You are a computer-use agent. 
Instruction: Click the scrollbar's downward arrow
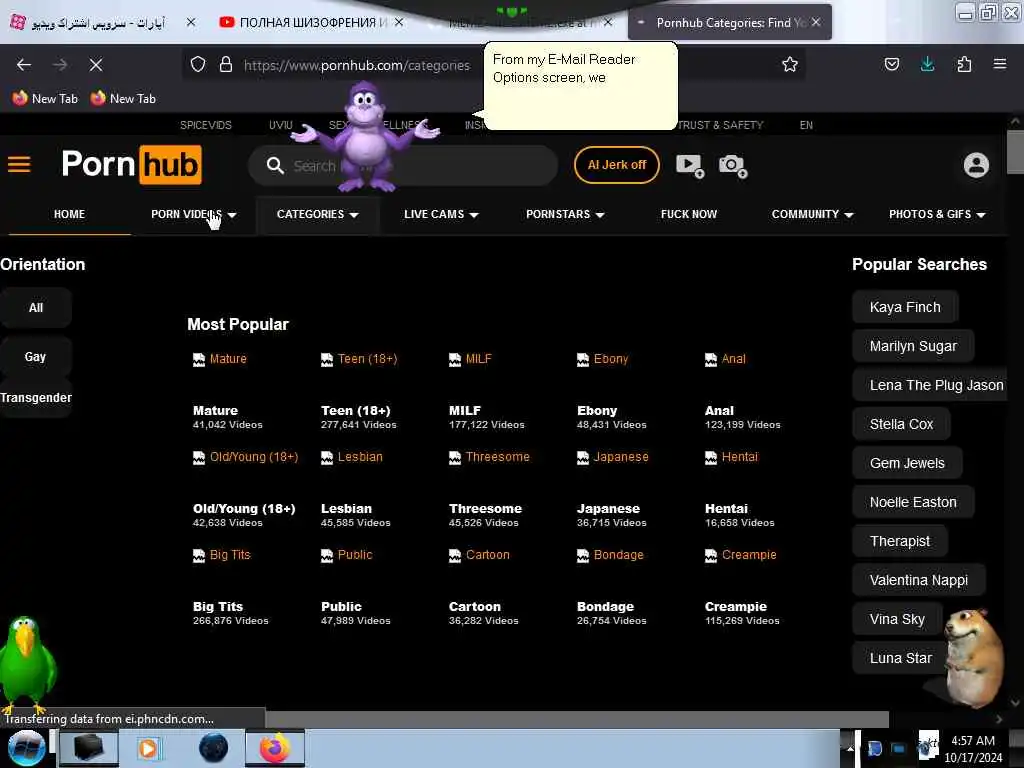1015,703
